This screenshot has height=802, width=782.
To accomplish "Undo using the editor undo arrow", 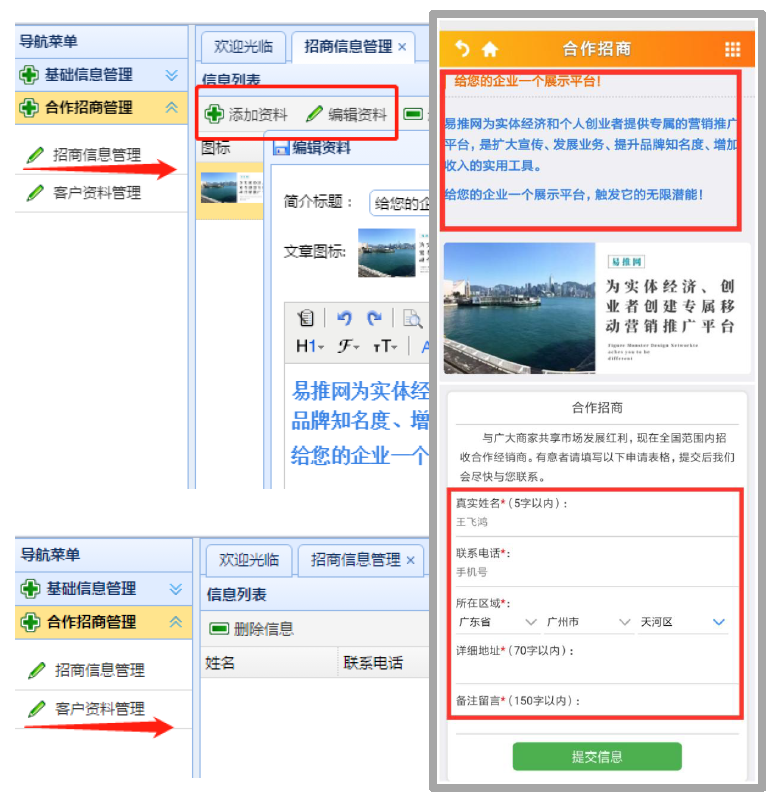I will [344, 318].
